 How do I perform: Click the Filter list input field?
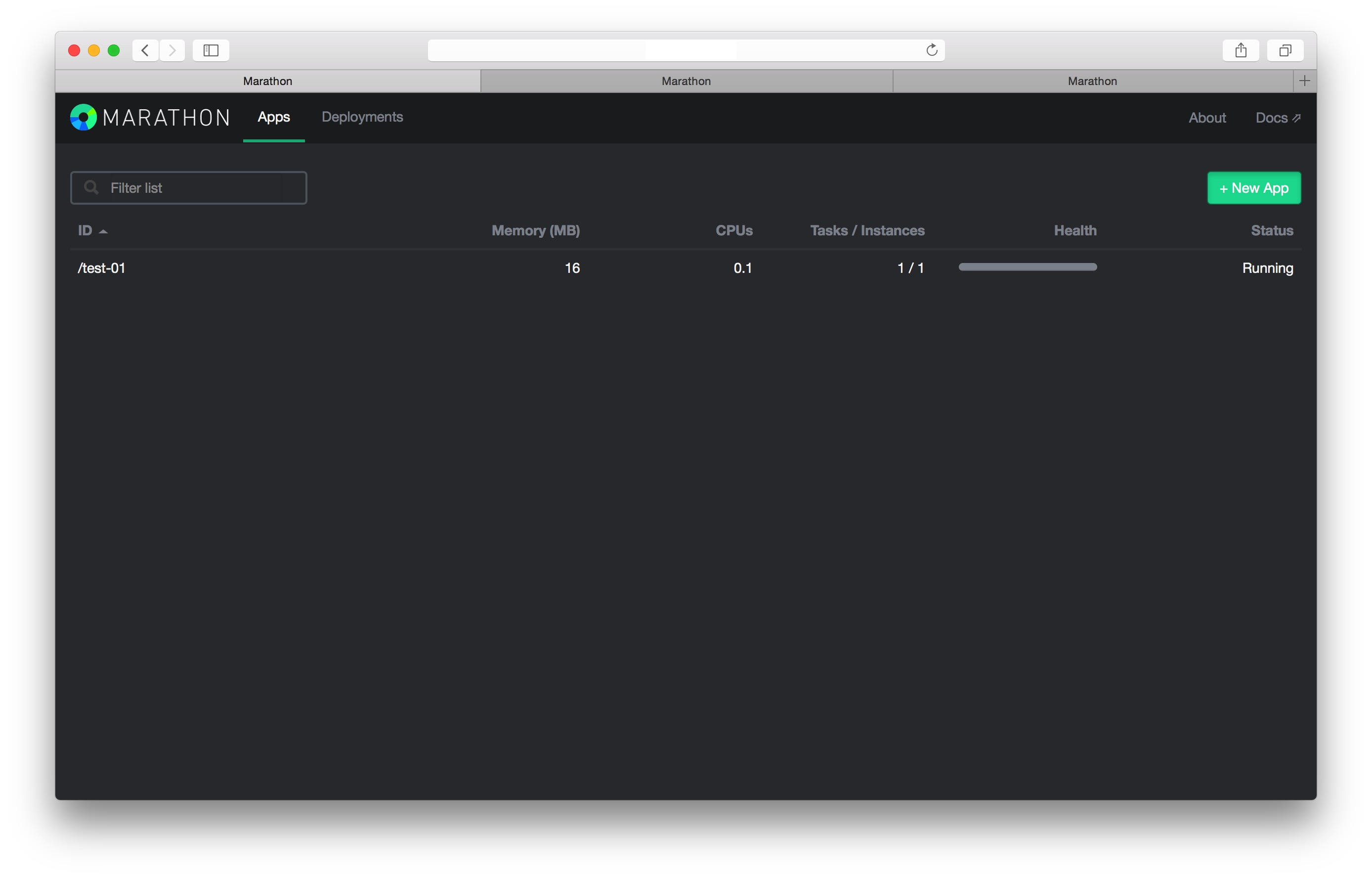coord(188,188)
